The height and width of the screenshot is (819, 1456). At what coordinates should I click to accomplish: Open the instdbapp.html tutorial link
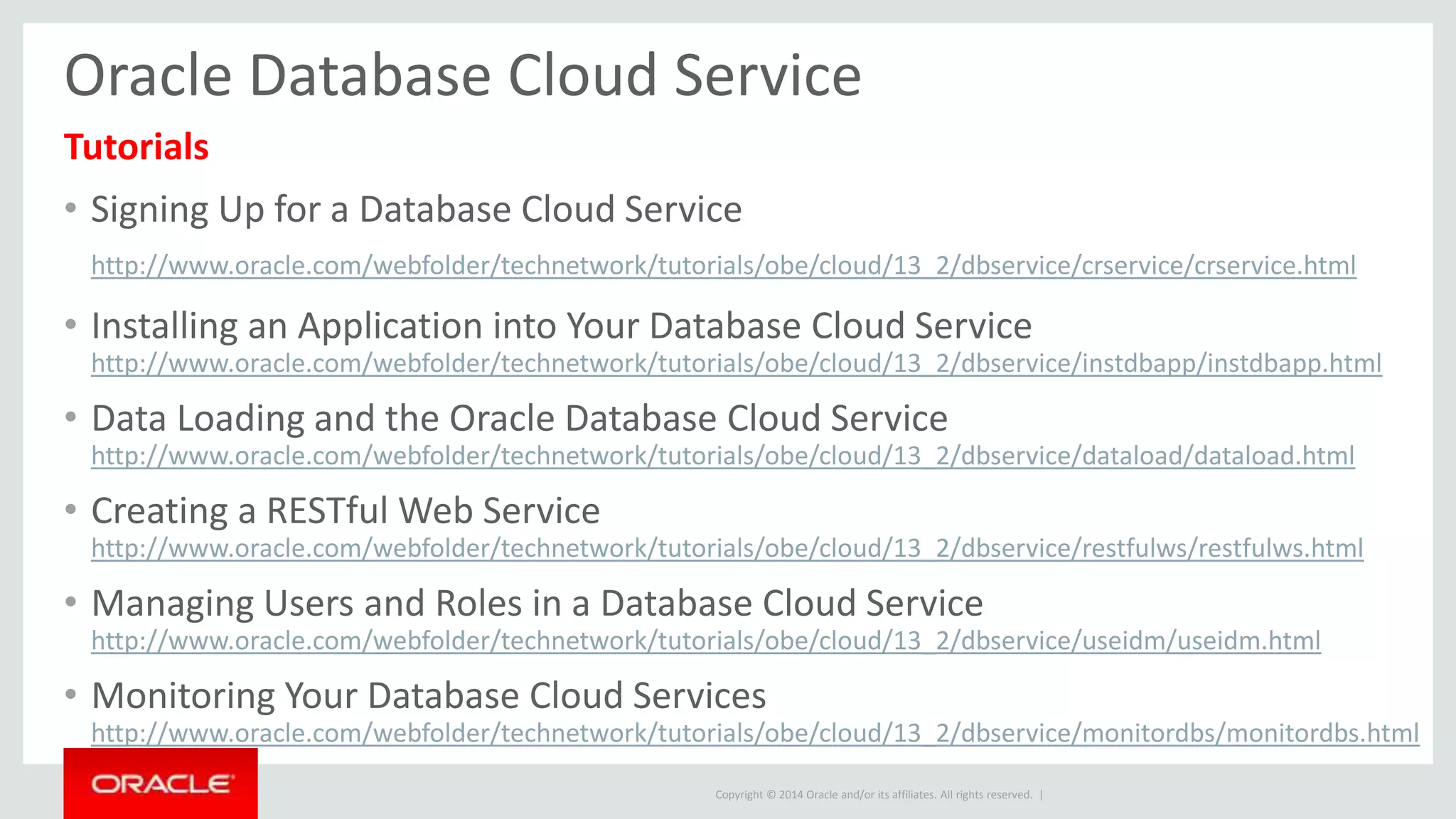click(x=737, y=363)
